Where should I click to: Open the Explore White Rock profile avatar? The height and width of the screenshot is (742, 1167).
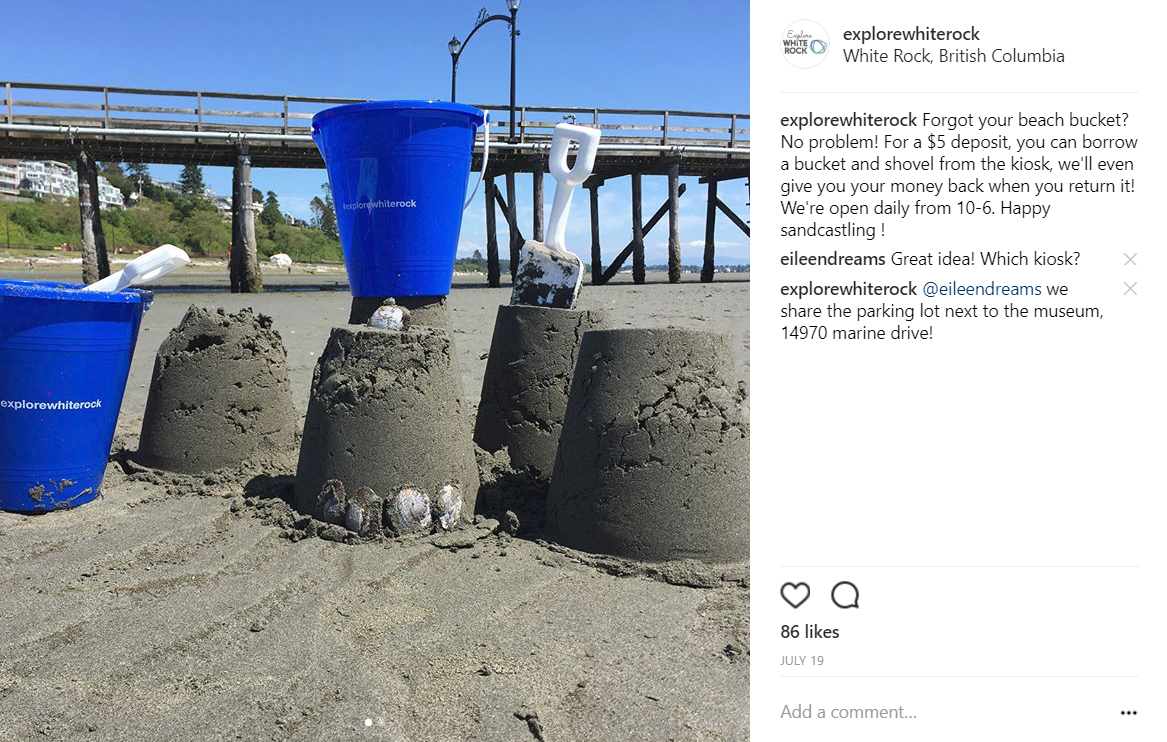805,44
